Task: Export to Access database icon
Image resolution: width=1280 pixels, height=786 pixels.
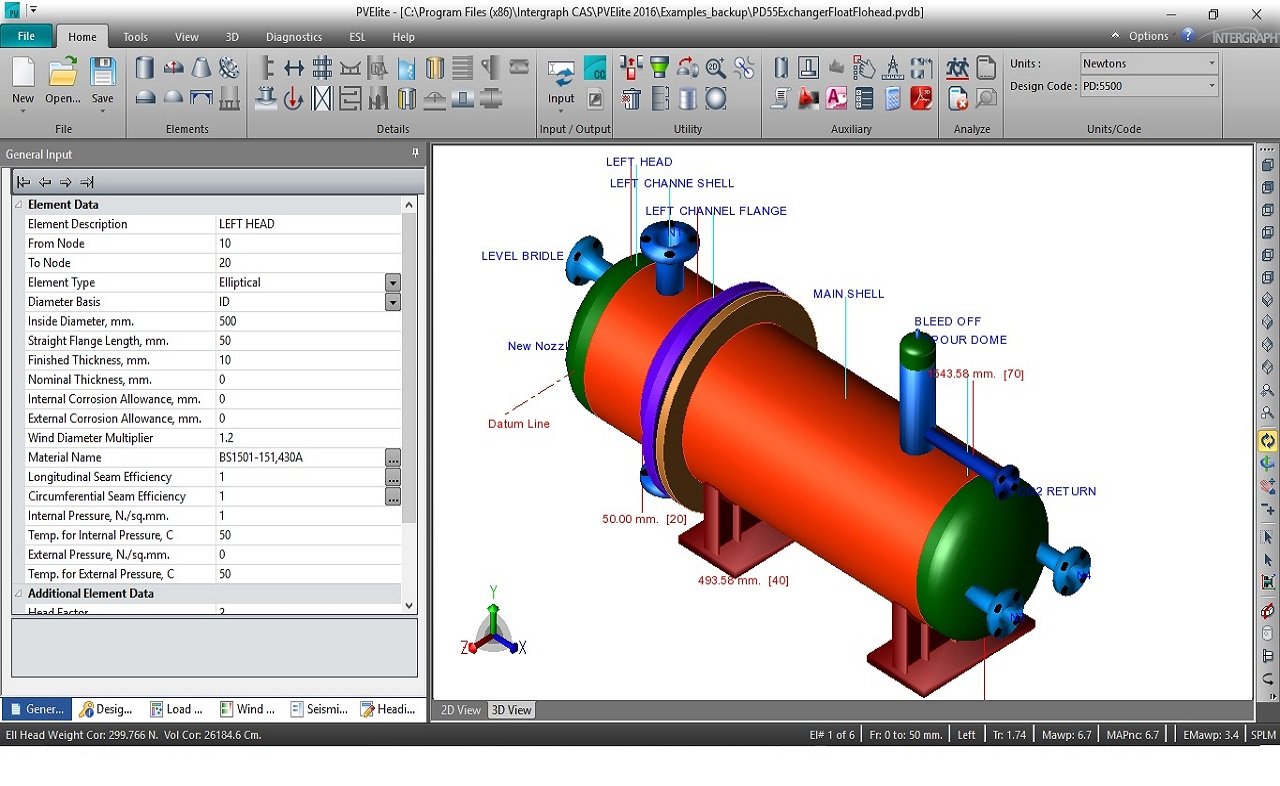Action: click(x=836, y=98)
